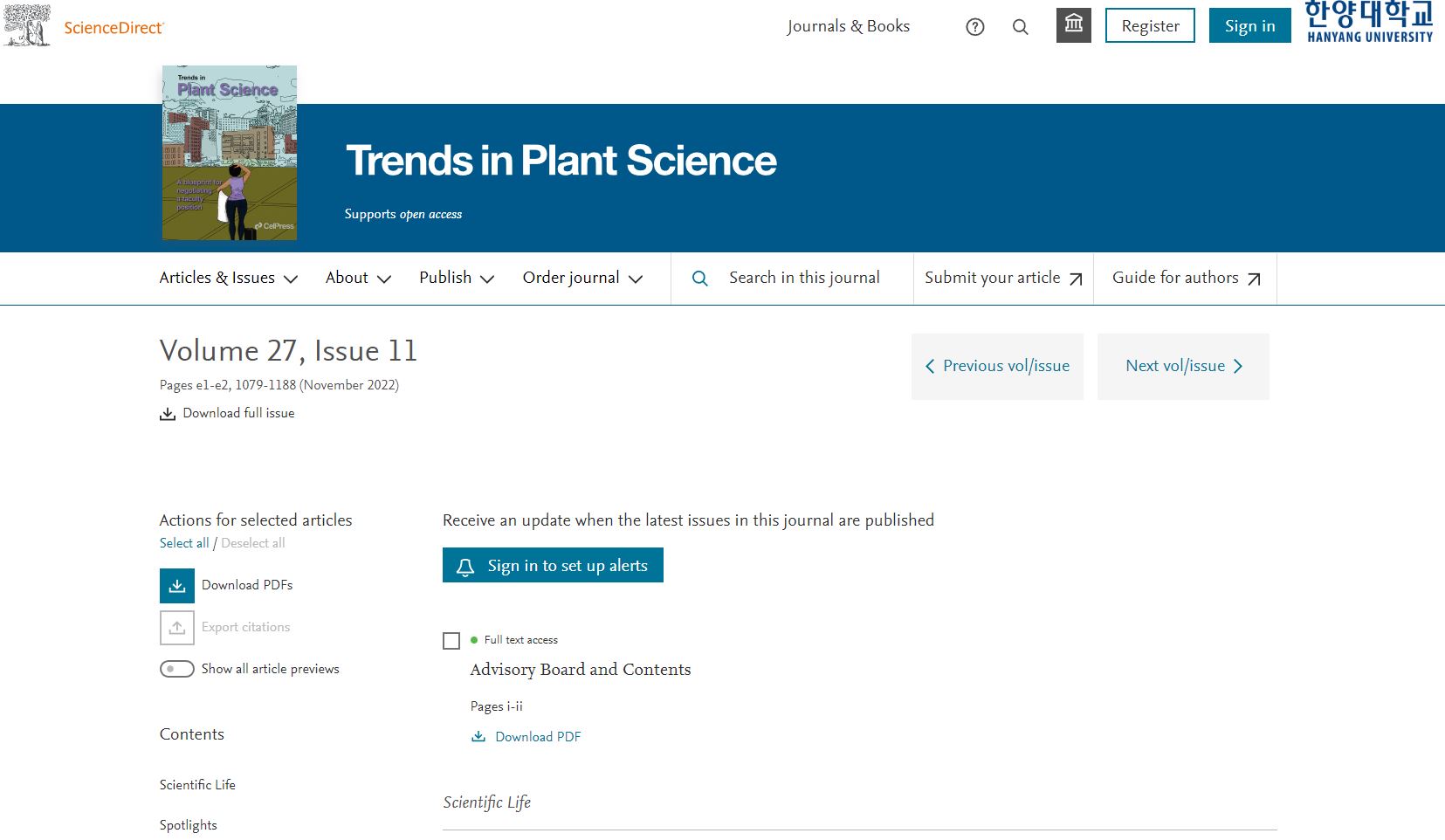Click the Hanyang University logo

coord(1369,23)
